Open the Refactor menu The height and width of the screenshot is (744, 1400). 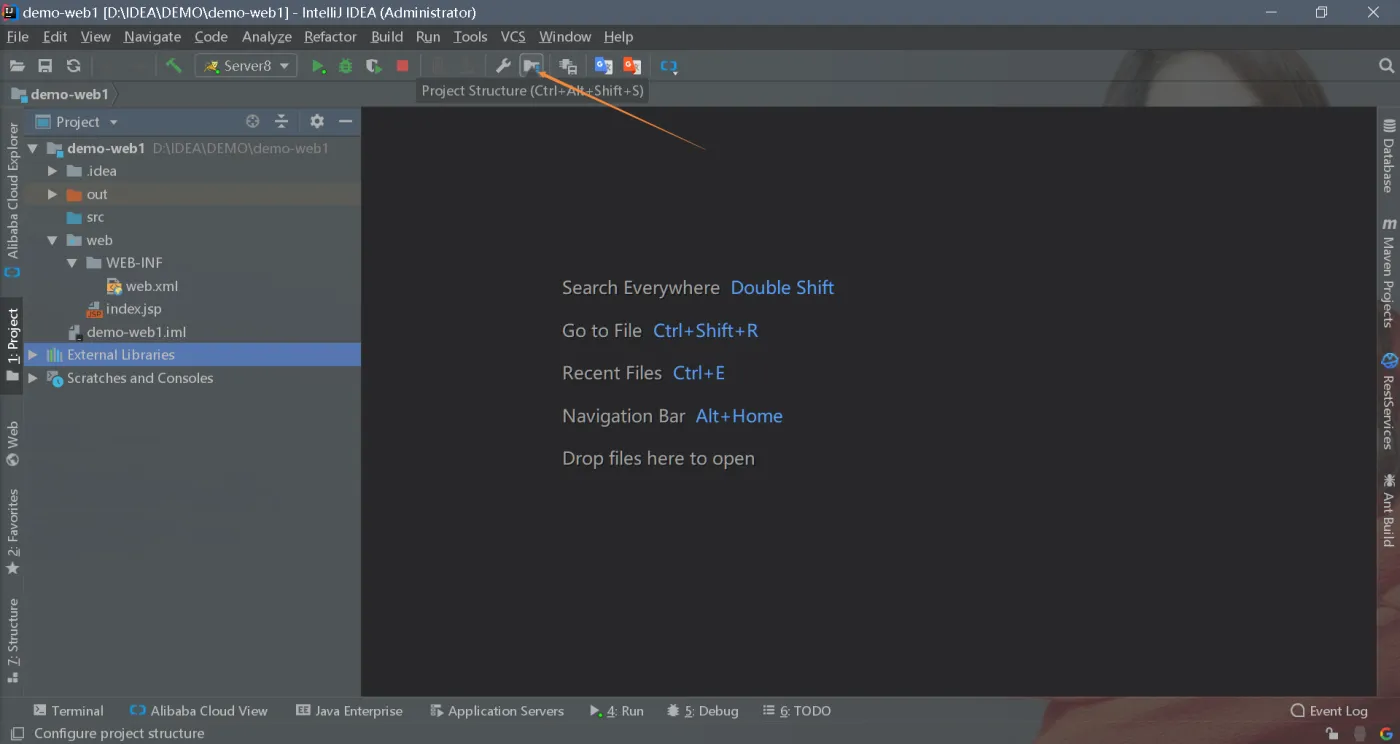click(330, 37)
